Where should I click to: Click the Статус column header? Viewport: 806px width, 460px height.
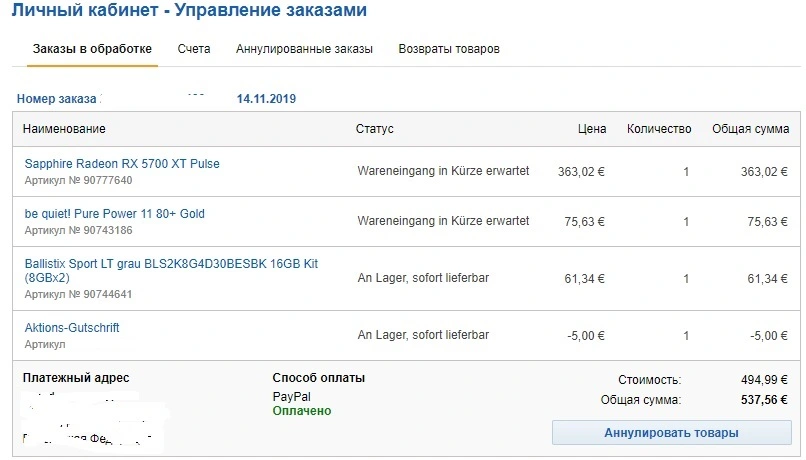374,128
